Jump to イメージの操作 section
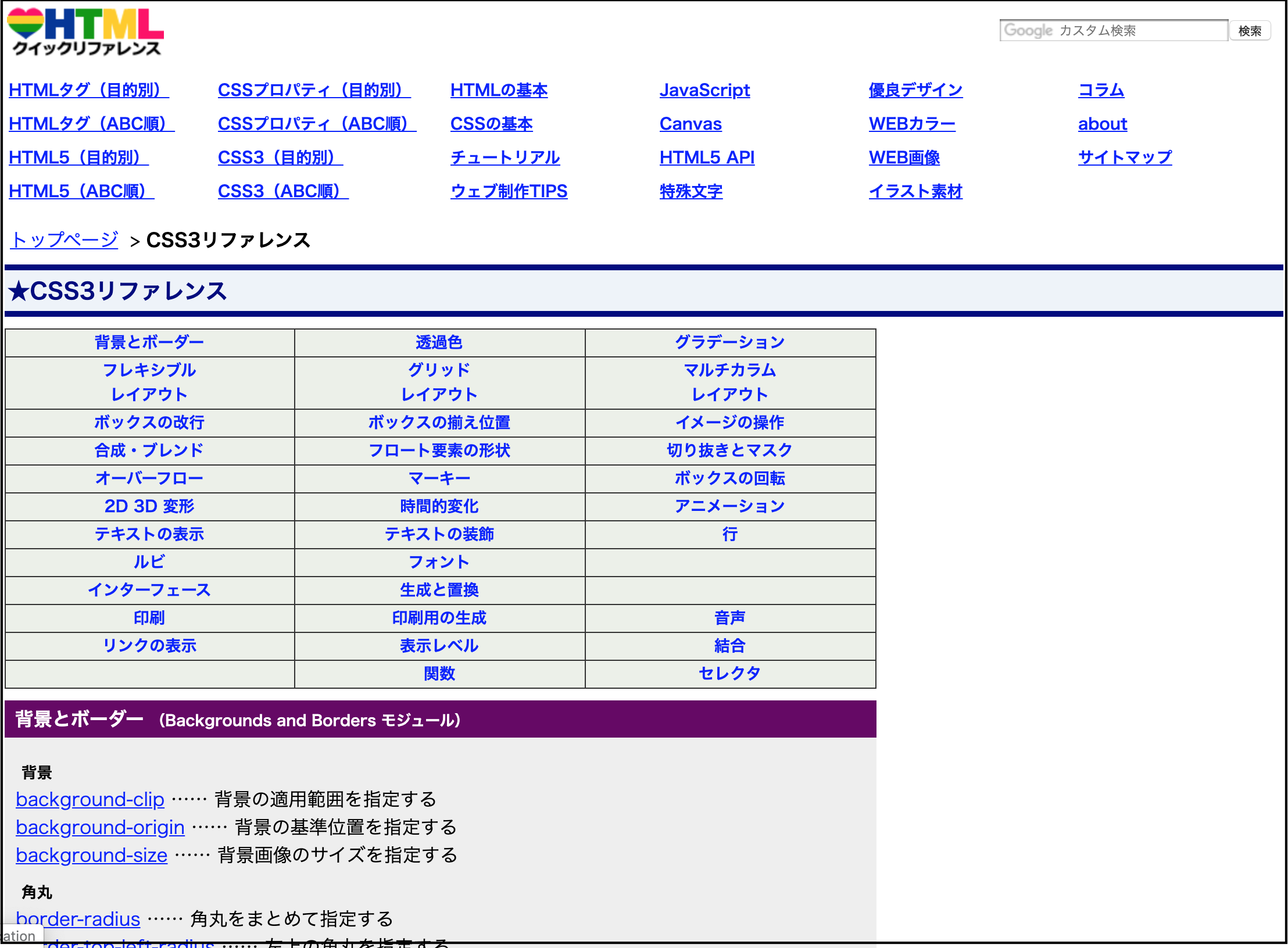 pyautogui.click(x=730, y=423)
